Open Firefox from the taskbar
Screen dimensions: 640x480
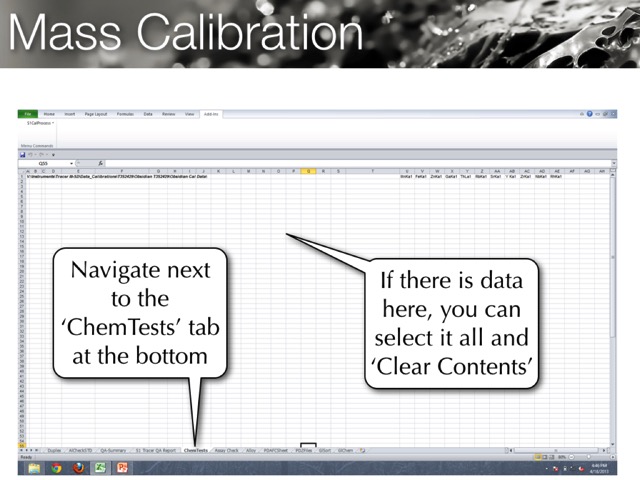(x=79, y=467)
